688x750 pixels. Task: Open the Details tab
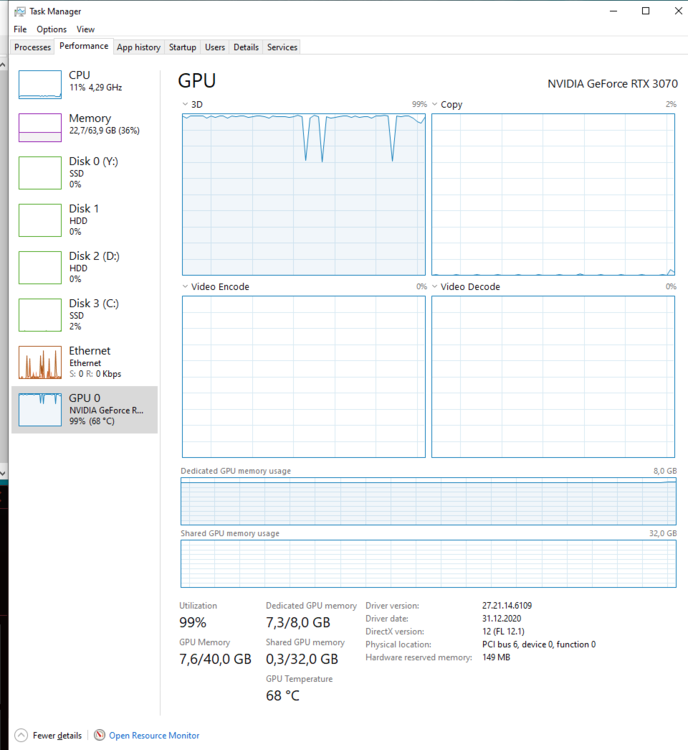(x=246, y=47)
